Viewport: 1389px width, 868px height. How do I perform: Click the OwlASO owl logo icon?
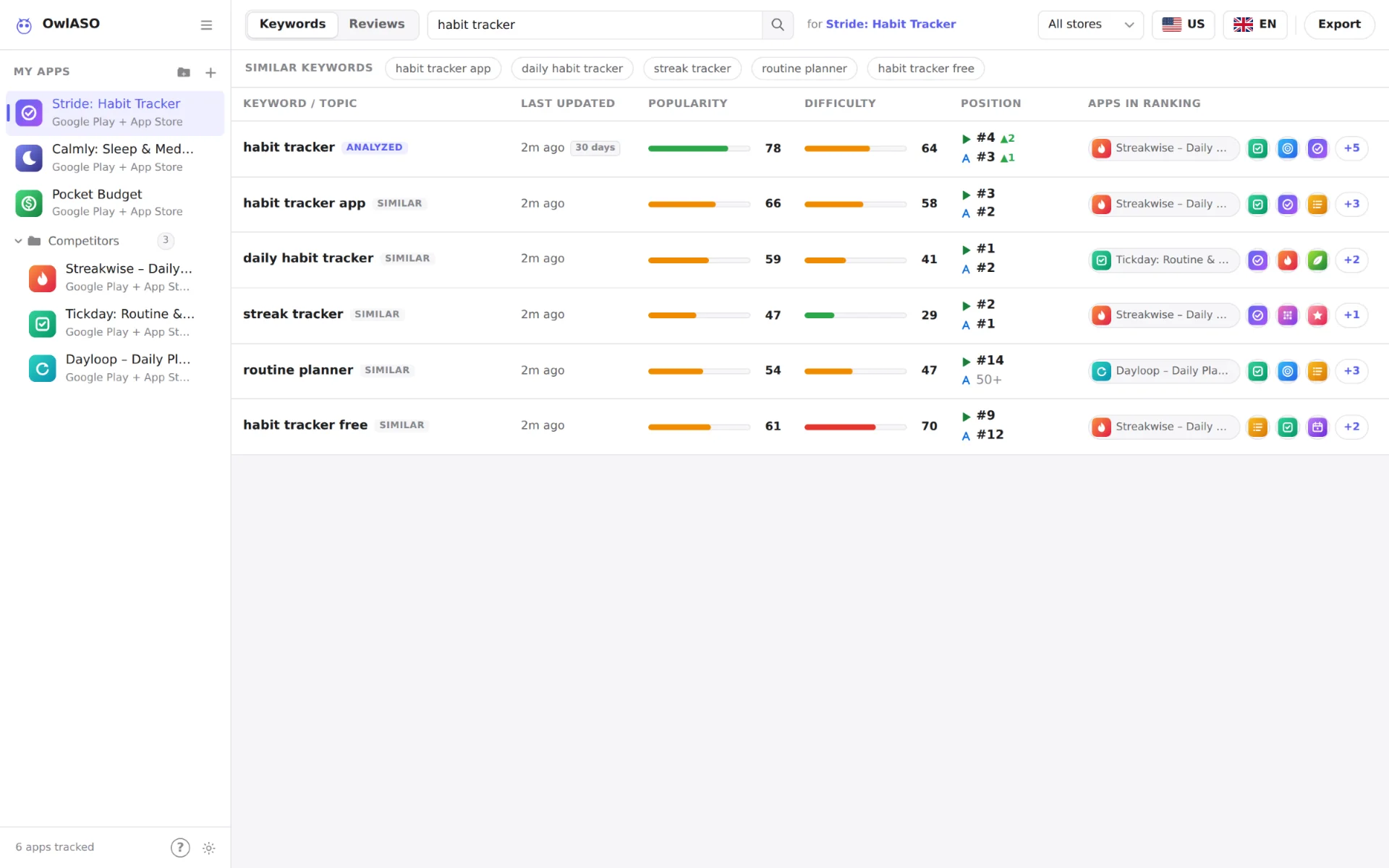coord(24,25)
